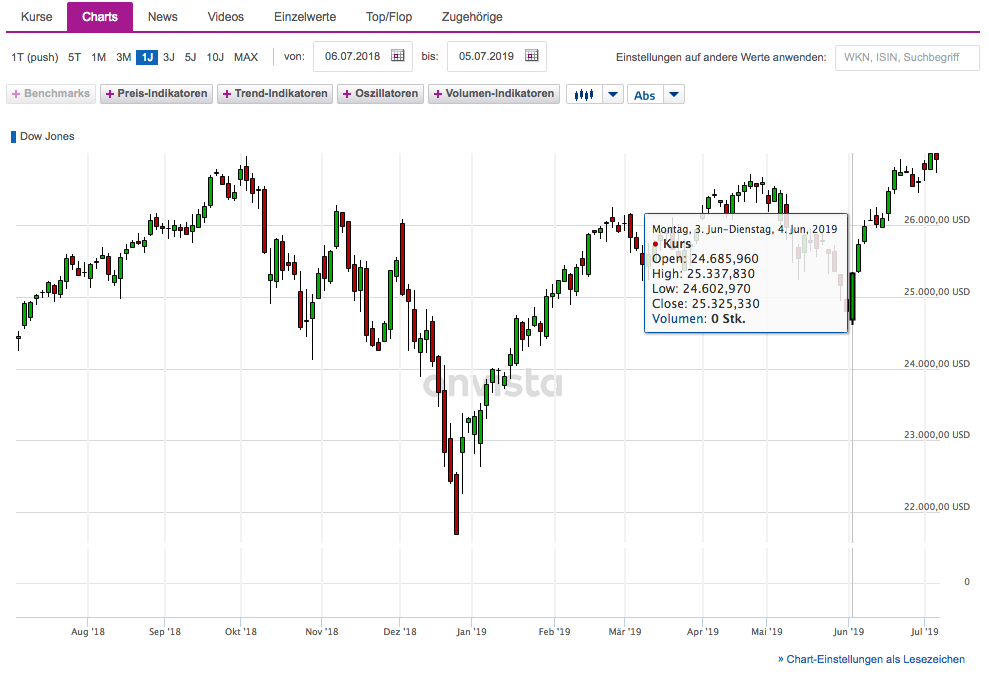Add Volumen-Indikatoren to chart
Screen dimensions: 989x675
493,94
